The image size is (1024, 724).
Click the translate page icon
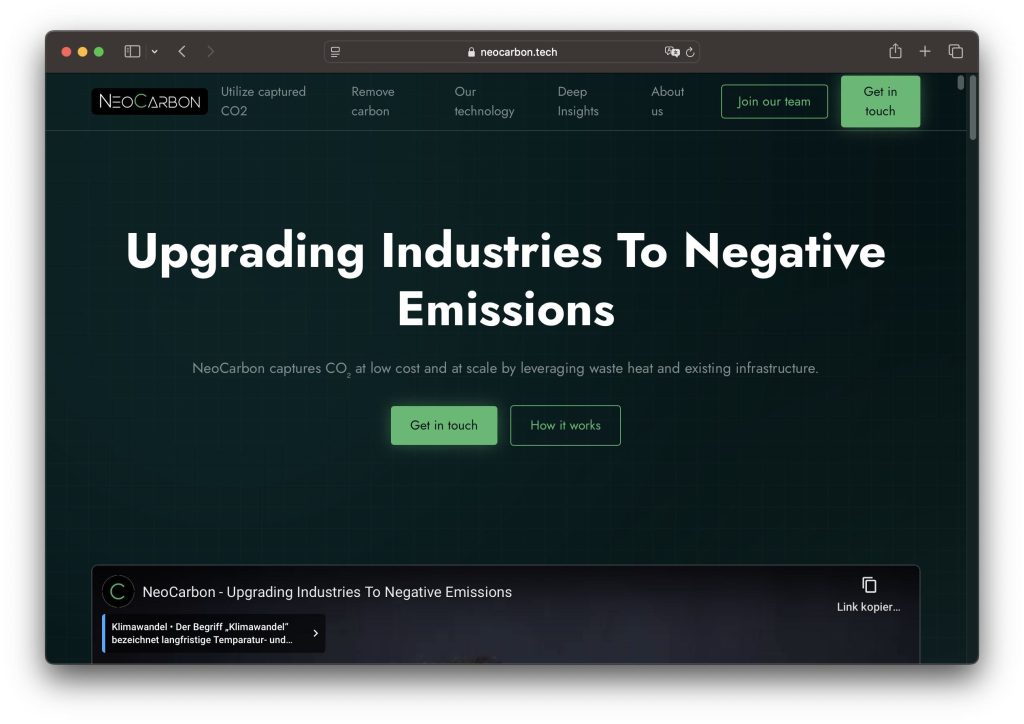pyautogui.click(x=672, y=52)
